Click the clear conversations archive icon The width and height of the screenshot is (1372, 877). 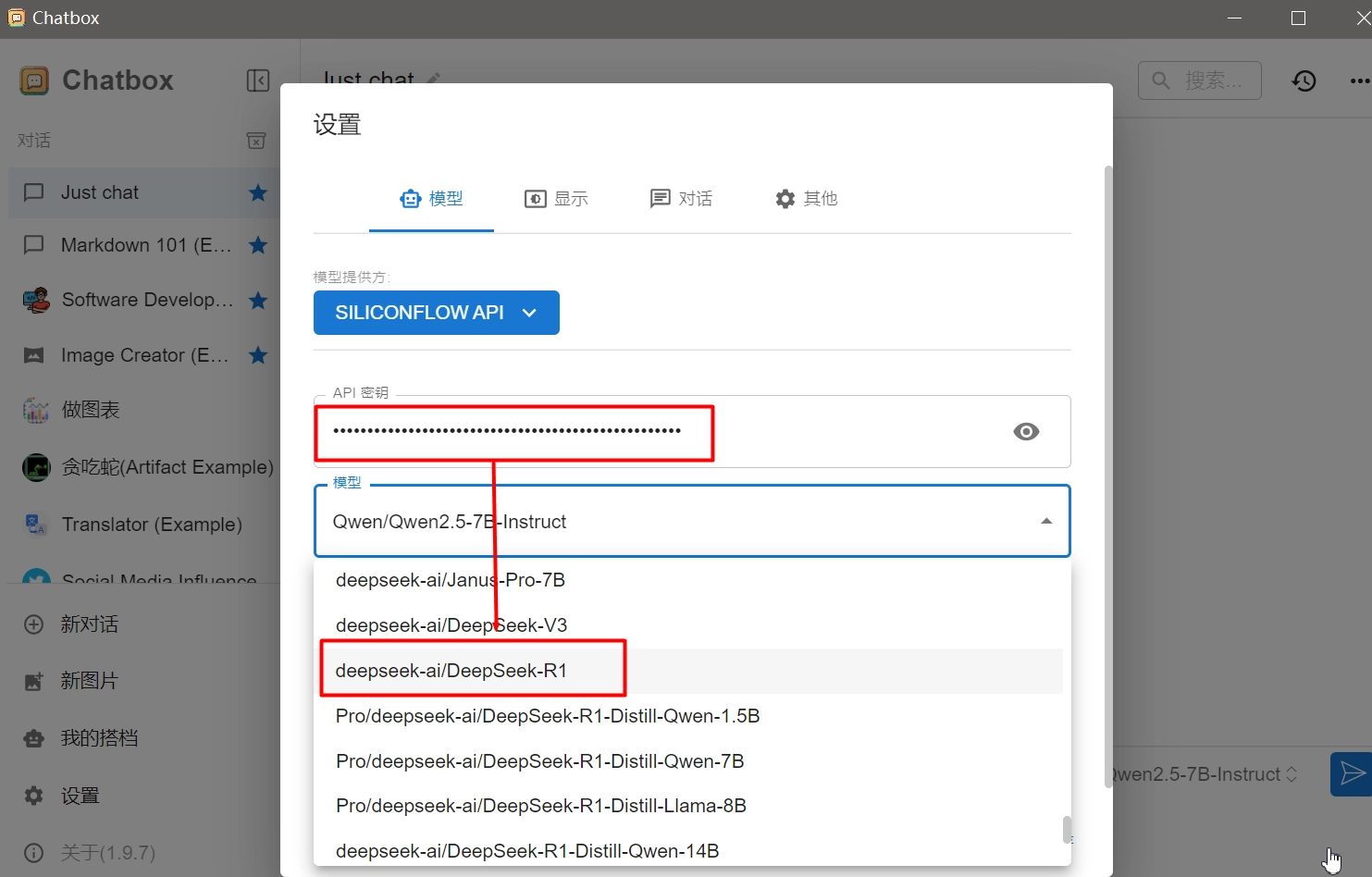(256, 141)
